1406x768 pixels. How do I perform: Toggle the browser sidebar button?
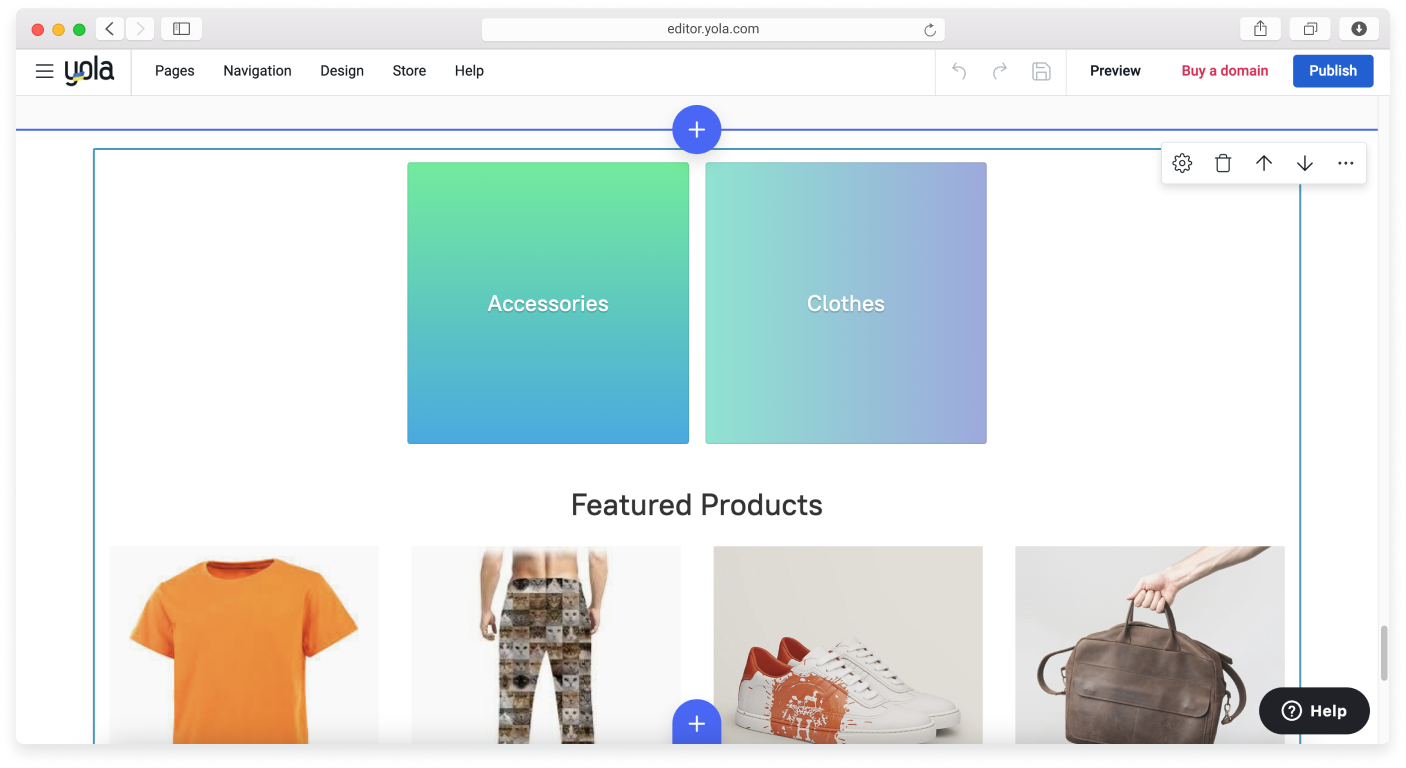[181, 29]
